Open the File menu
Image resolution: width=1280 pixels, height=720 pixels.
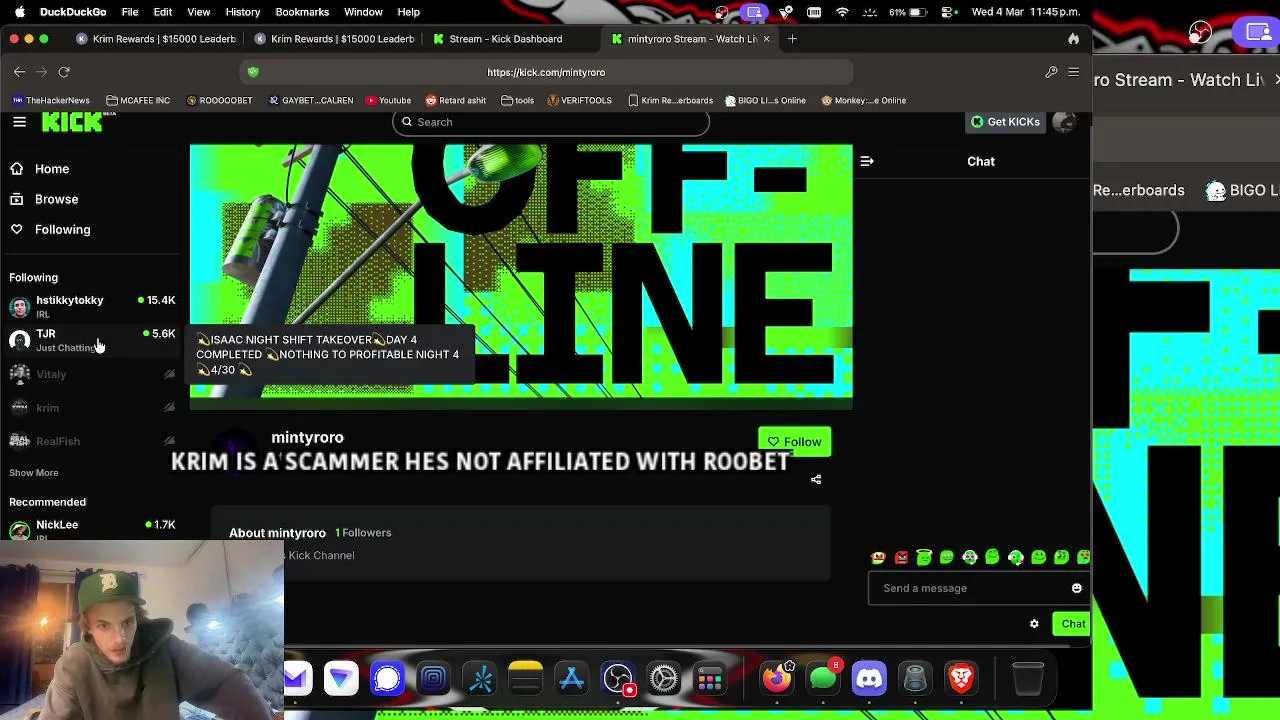point(130,12)
